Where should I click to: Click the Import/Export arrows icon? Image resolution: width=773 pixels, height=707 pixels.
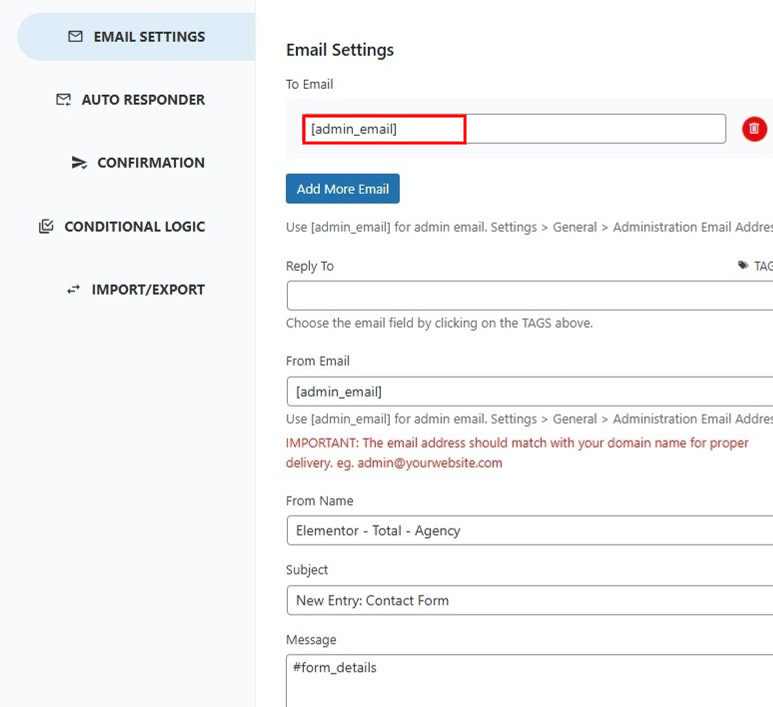pos(73,289)
